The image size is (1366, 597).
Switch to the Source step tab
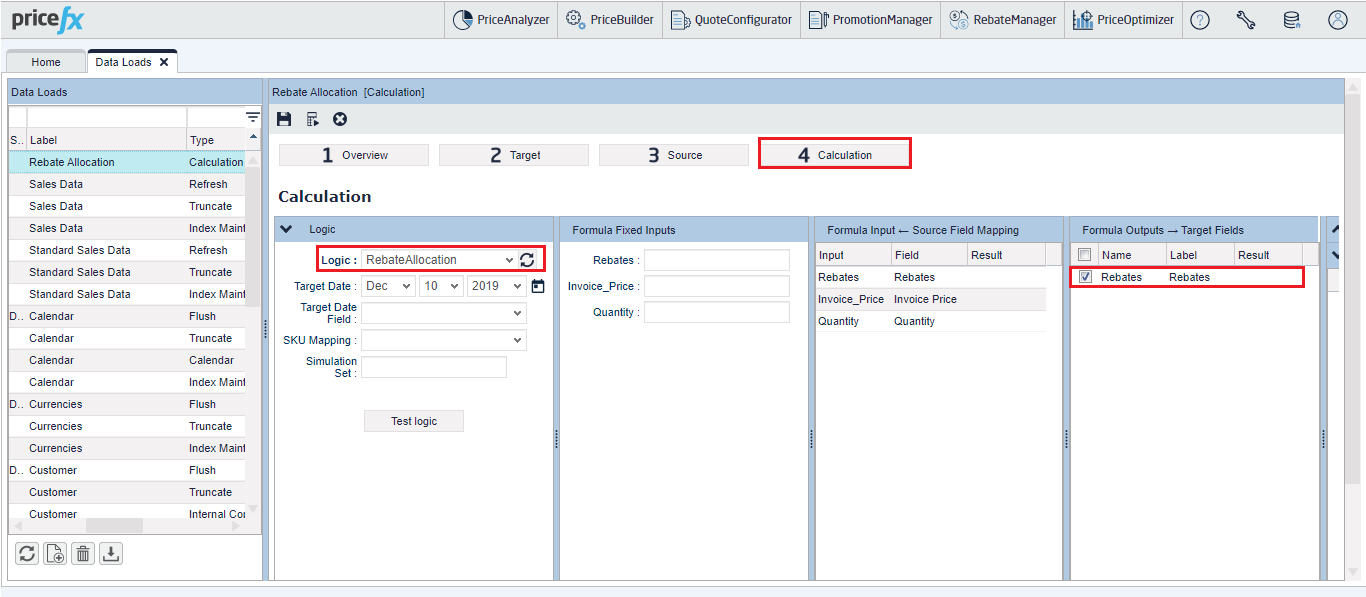[673, 155]
